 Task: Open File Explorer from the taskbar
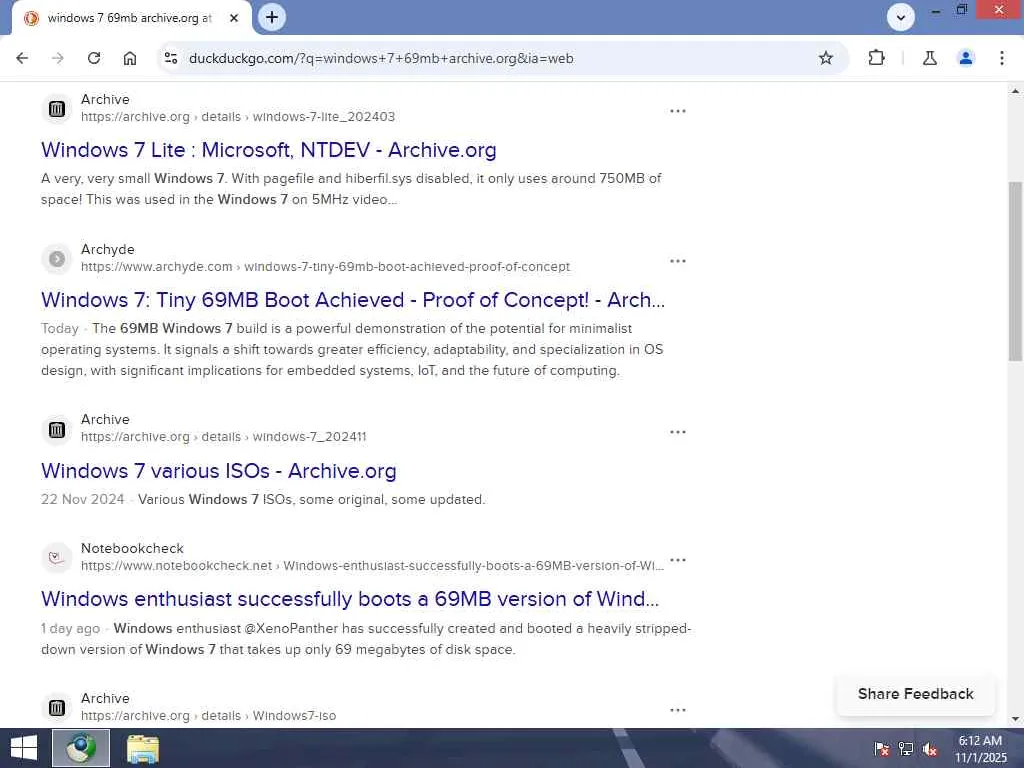pyautogui.click(x=142, y=748)
